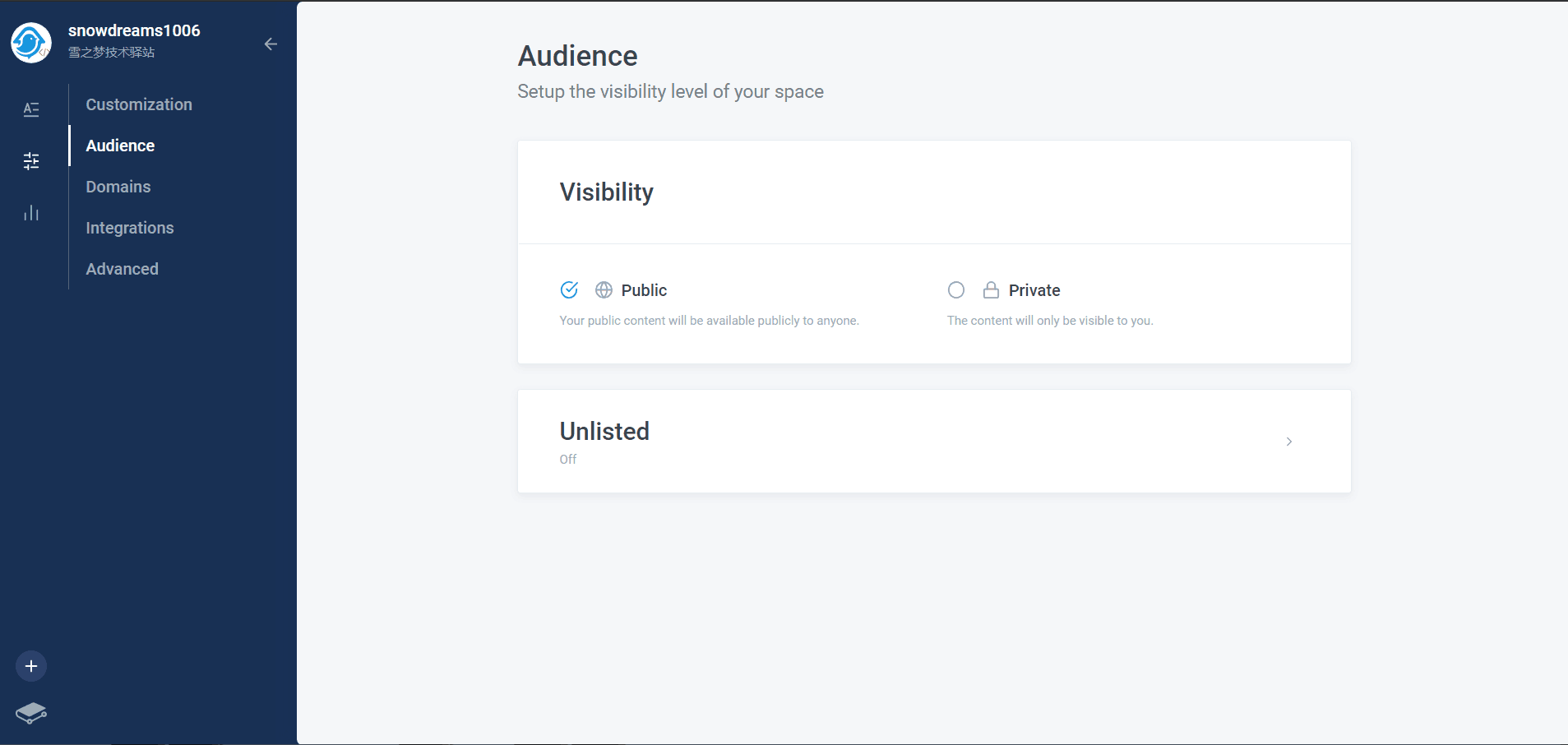Select the Public visibility radio button
Viewport: 1568px width, 745px height.
tap(570, 289)
